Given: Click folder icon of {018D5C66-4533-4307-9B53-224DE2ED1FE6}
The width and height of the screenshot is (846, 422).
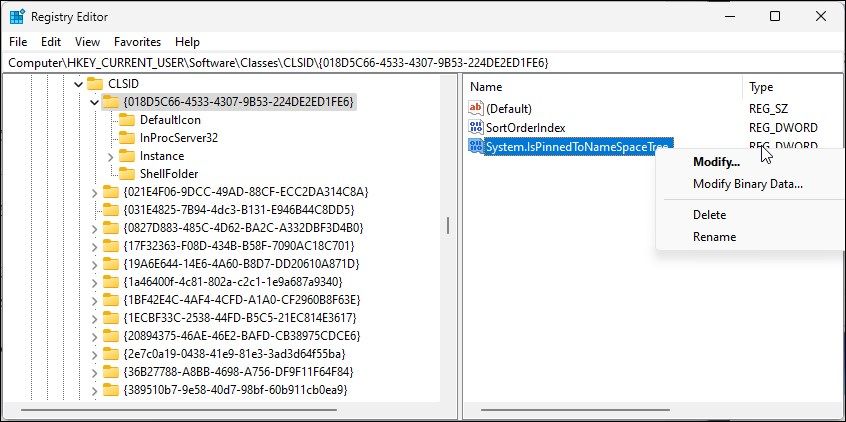Looking at the screenshot, I should click(111, 101).
